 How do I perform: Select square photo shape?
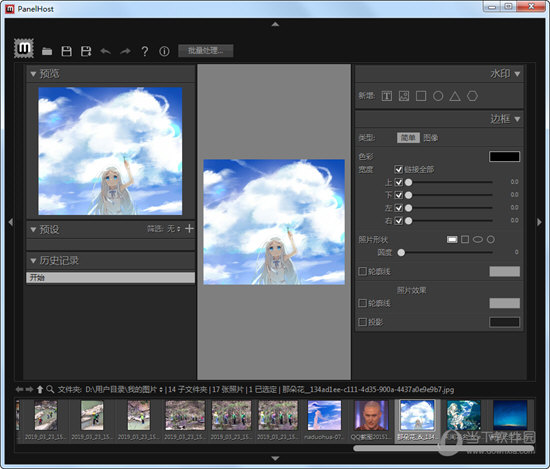point(465,239)
